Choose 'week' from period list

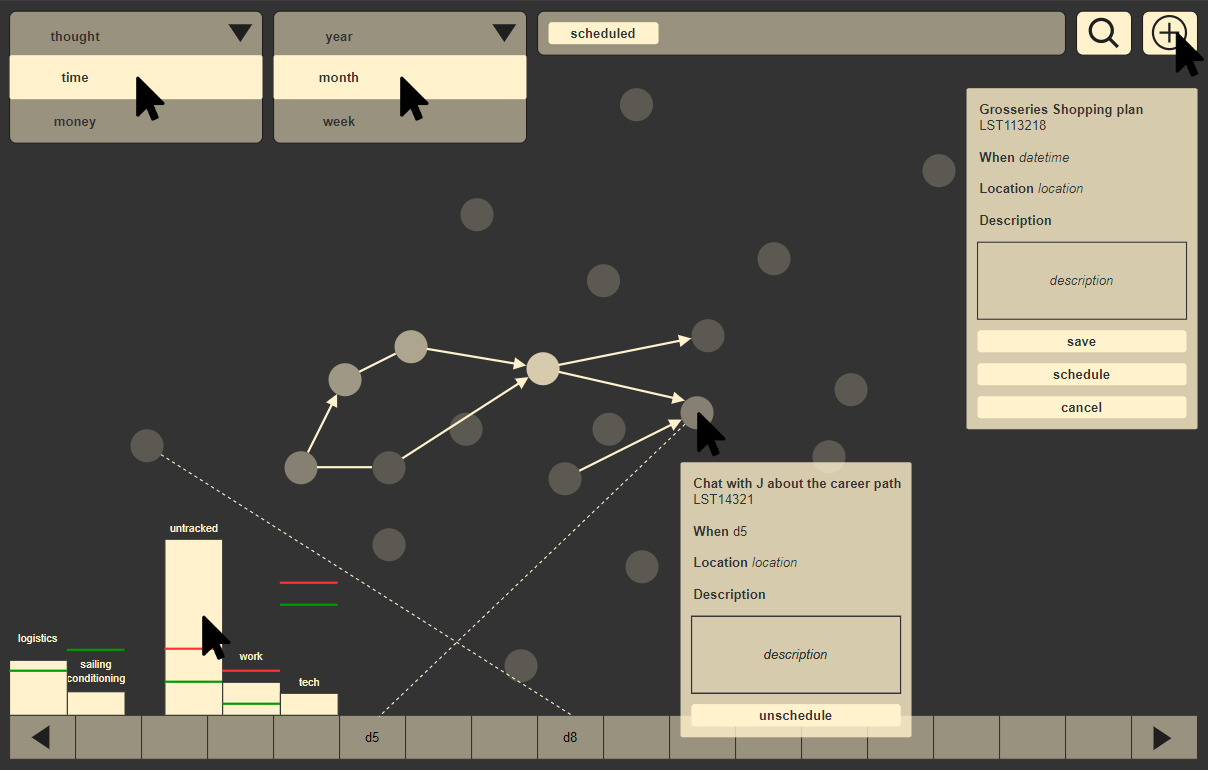[x=339, y=122]
